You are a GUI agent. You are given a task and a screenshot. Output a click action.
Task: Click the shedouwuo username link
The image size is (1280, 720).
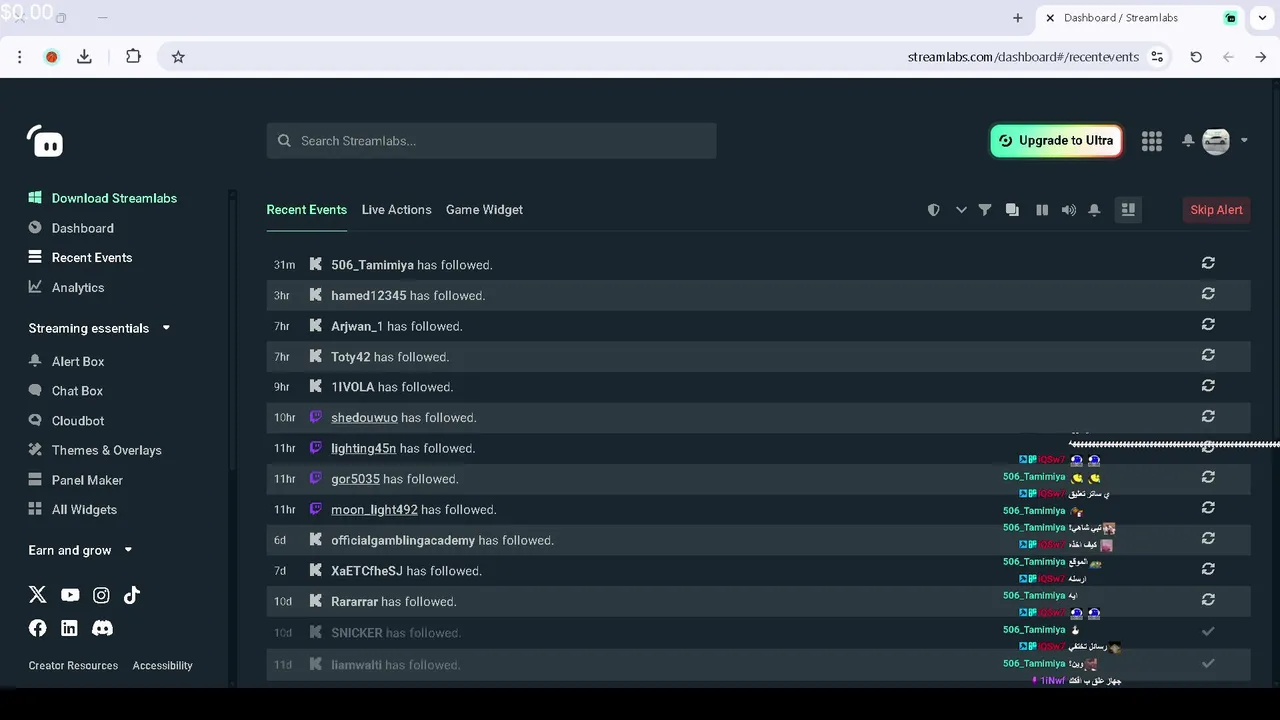click(364, 418)
